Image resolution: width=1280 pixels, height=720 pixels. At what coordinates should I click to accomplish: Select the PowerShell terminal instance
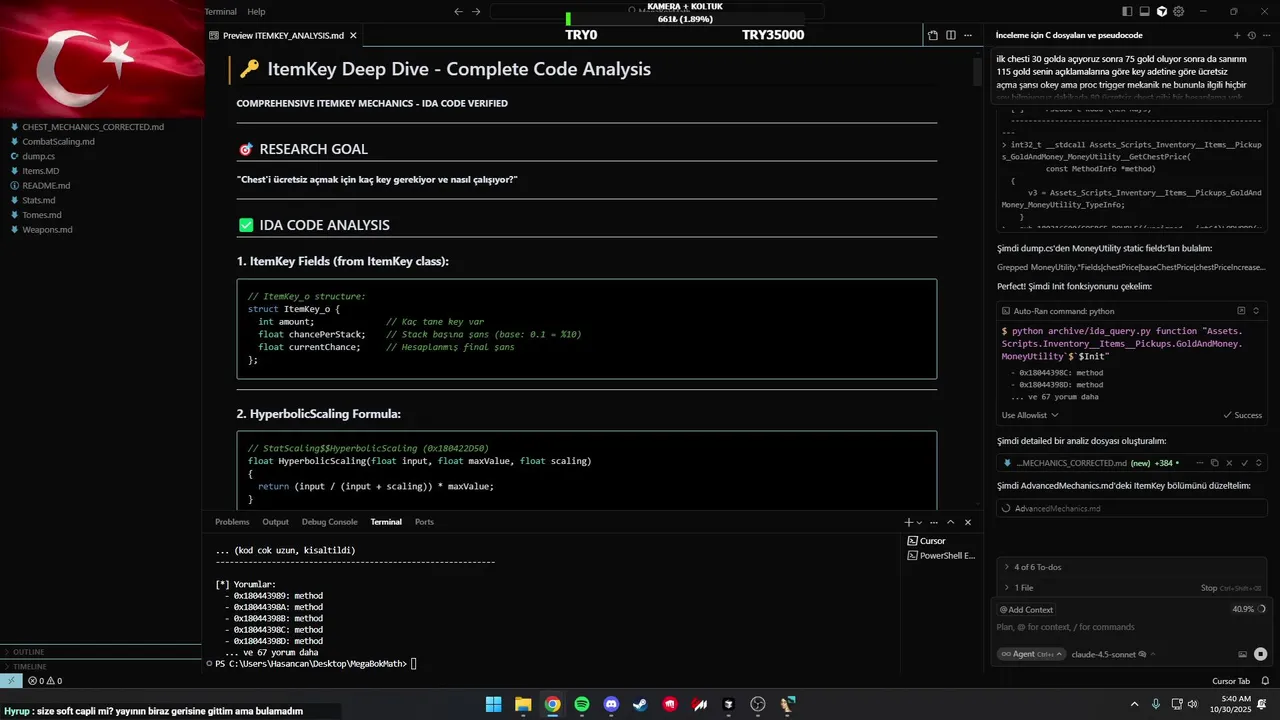point(940,555)
